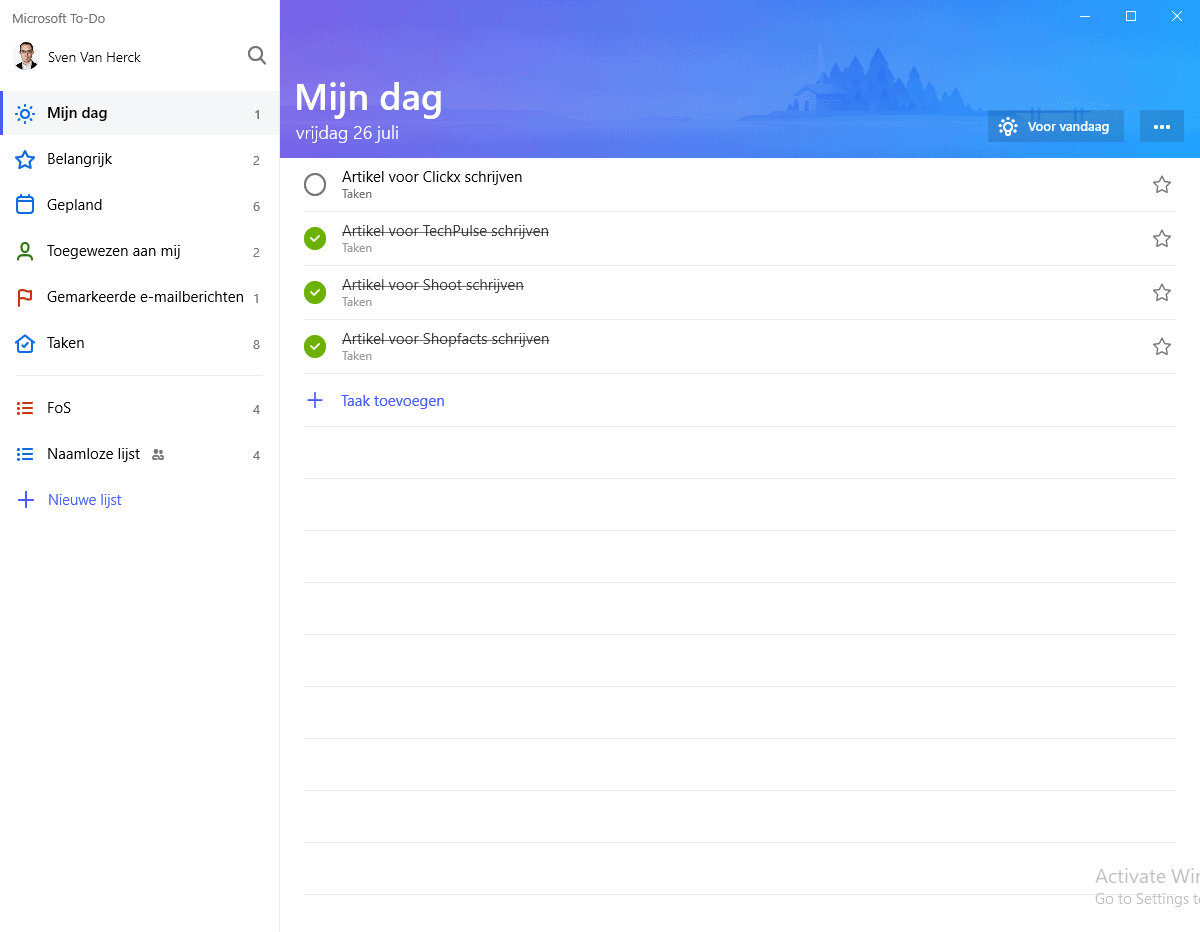
Task: Click the Gemarkeerde e-mailberichten flag icon
Action: [25, 298]
